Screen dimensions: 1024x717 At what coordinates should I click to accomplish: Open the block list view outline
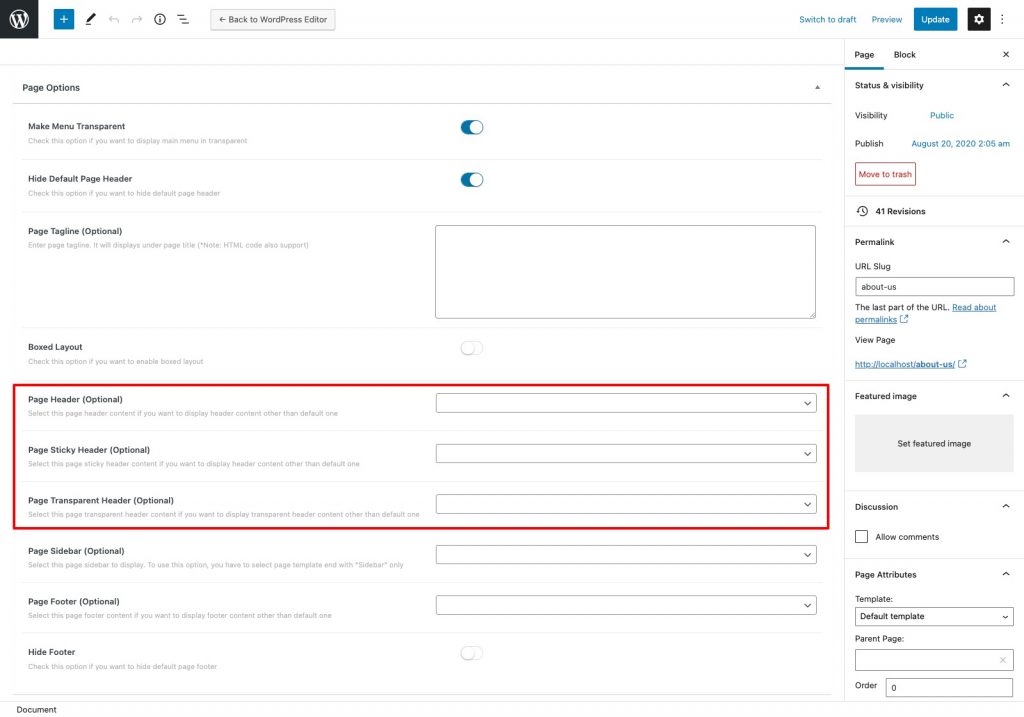(x=182, y=18)
